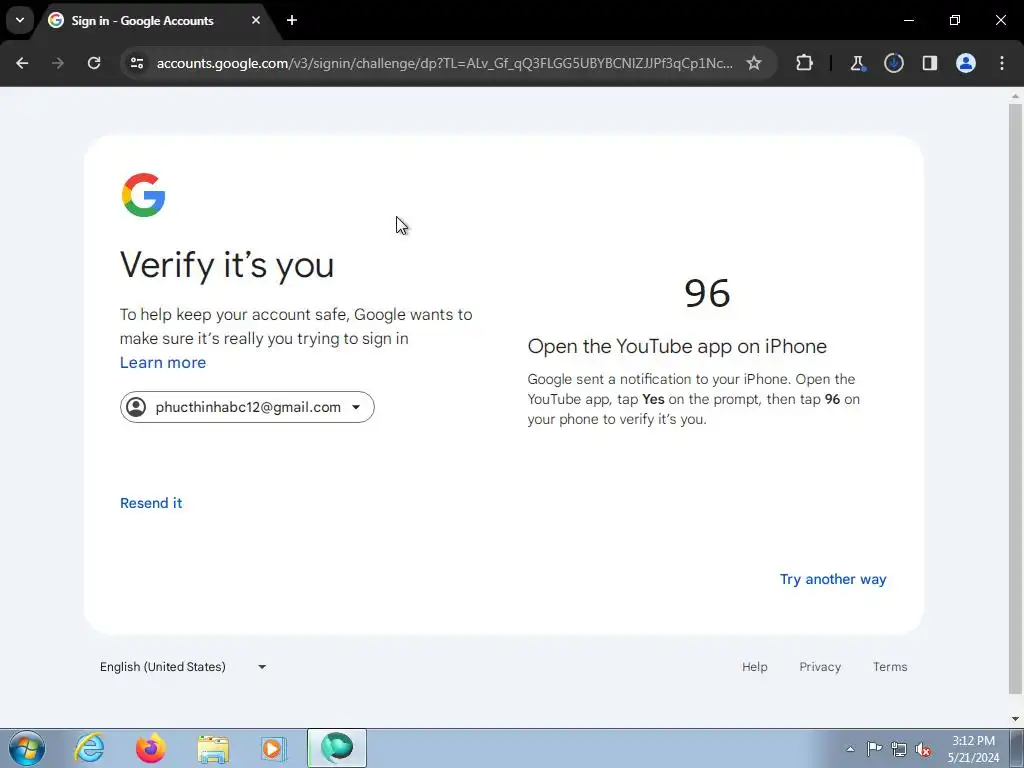Open the Downloads icon in toolbar
1024x768 pixels.
point(893,63)
